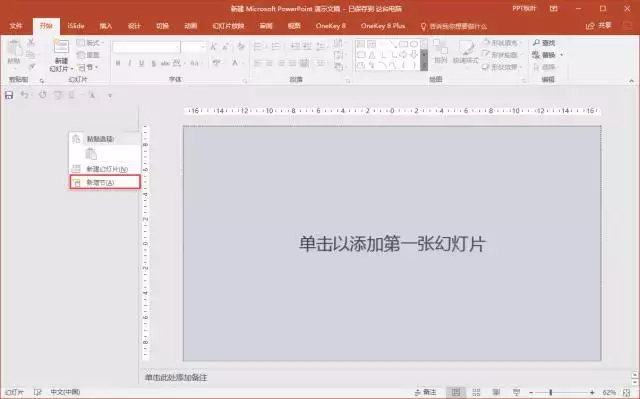The image size is (640, 399).
Task: Switch to the Insert (插入) tab
Action: [x=106, y=26]
